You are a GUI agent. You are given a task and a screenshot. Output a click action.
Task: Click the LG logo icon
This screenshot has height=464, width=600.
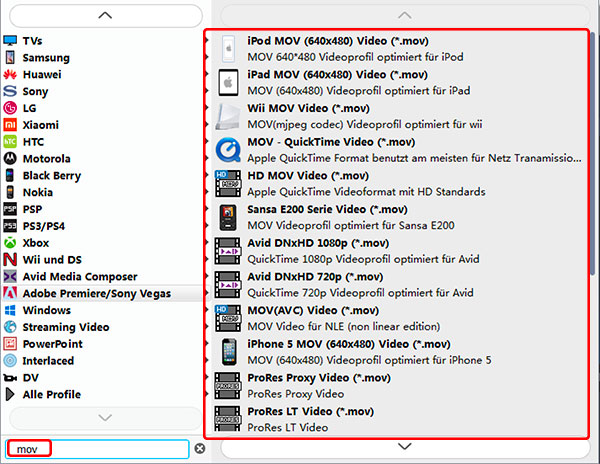(10, 108)
